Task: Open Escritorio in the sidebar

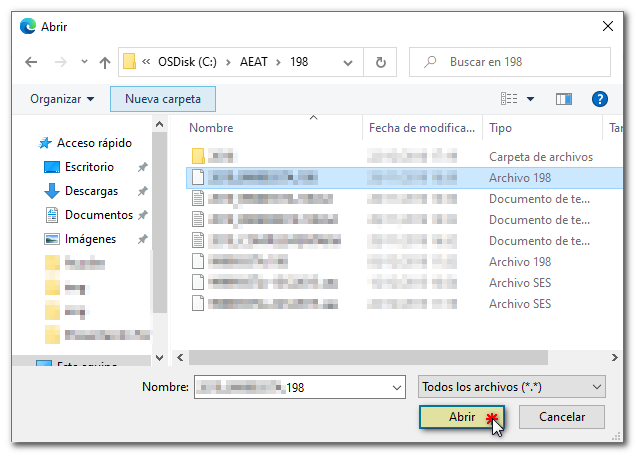Action: coord(89,167)
